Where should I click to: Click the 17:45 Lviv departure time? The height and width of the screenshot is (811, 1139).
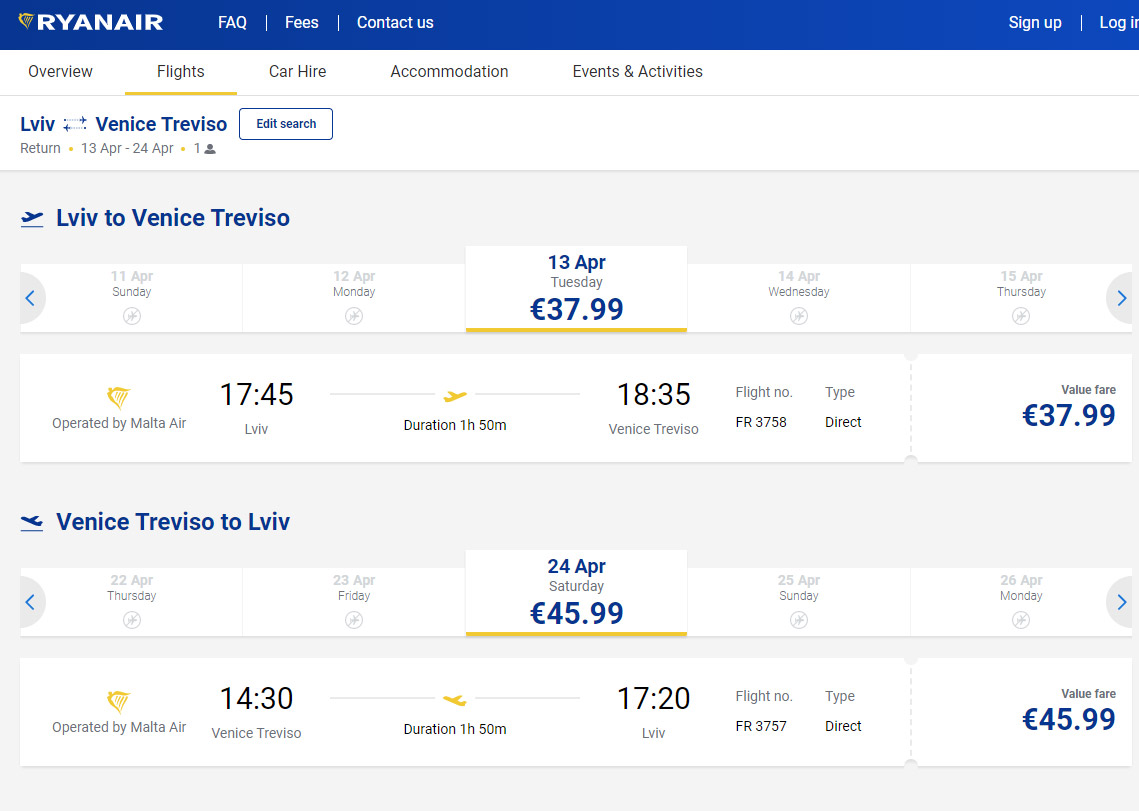[x=256, y=395]
